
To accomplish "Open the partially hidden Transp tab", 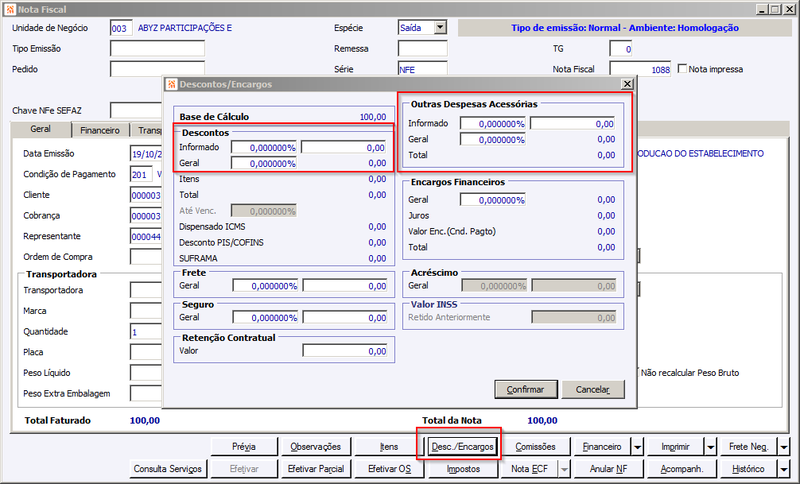I will tap(147, 131).
